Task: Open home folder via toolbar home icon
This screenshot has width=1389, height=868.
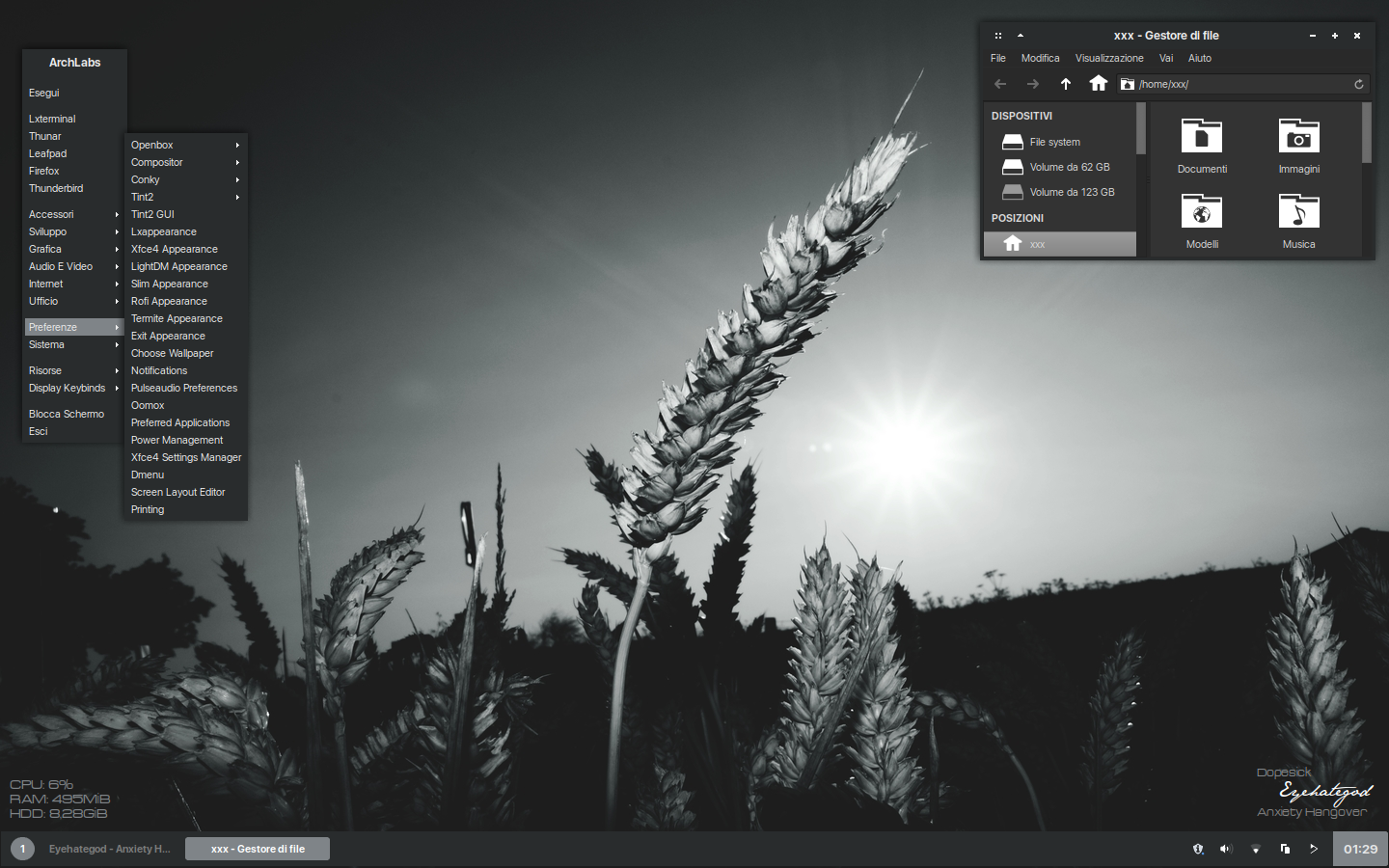Action: 1098,83
